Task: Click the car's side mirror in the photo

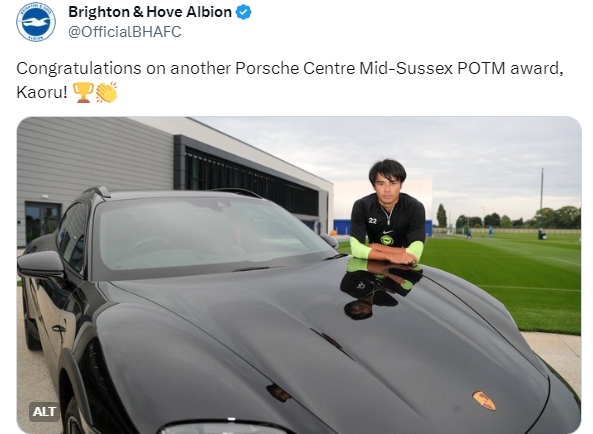Action: pos(41,264)
